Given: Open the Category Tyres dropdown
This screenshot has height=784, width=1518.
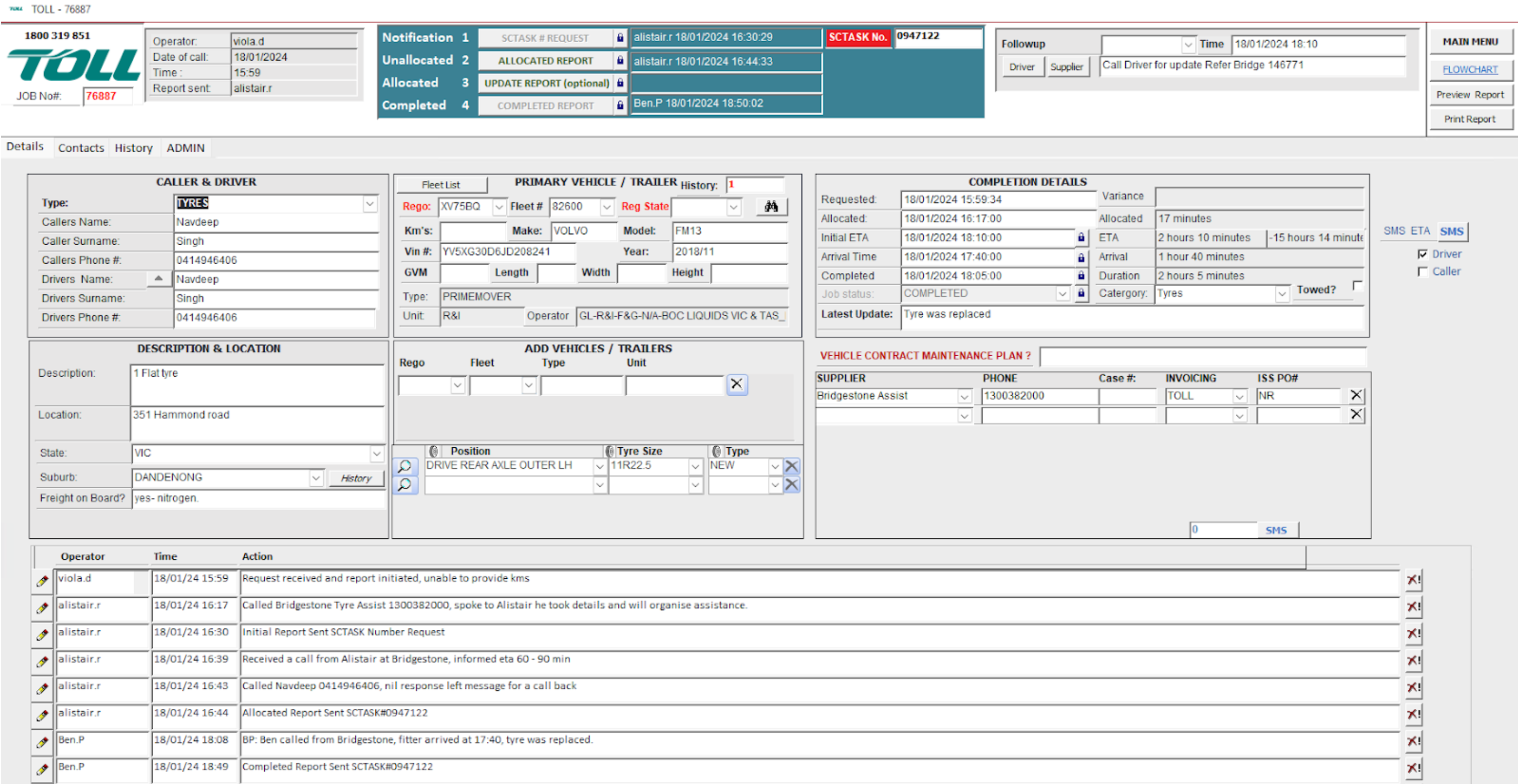Looking at the screenshot, I should [x=1281, y=293].
